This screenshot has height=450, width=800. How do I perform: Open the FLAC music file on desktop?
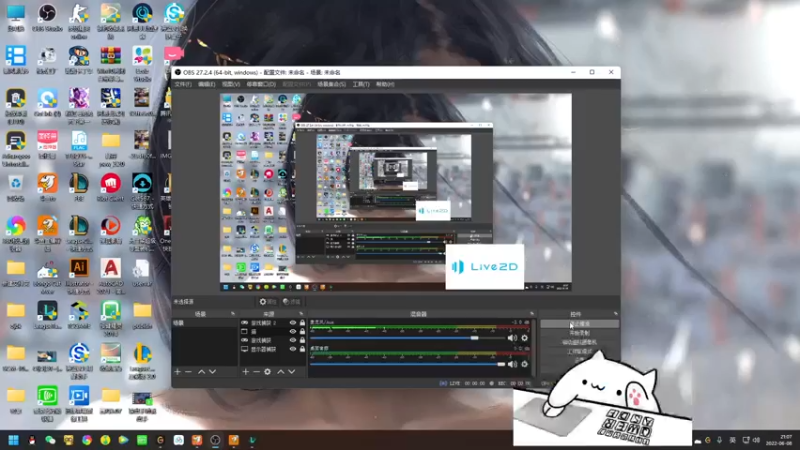(x=79, y=148)
